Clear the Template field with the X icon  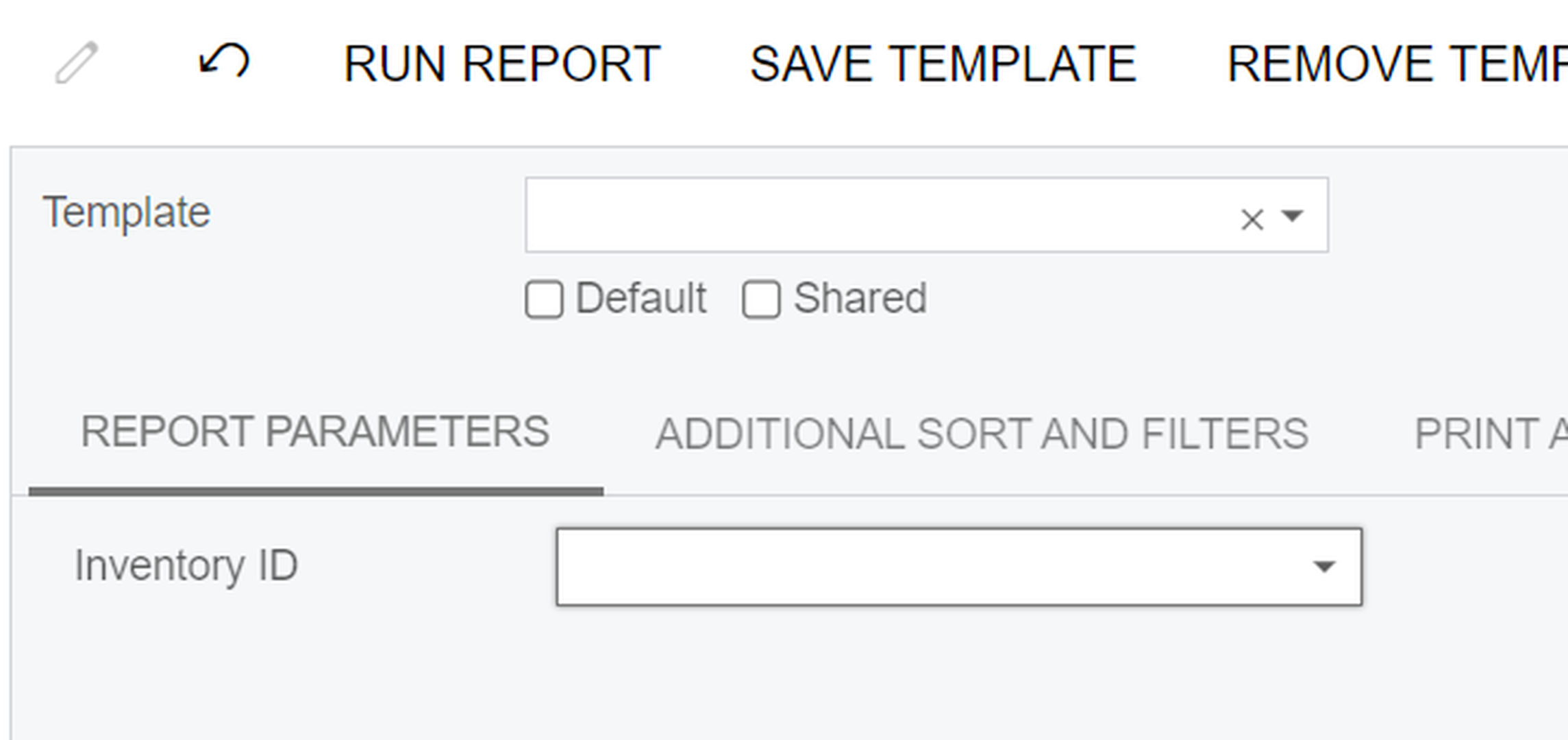(1252, 219)
